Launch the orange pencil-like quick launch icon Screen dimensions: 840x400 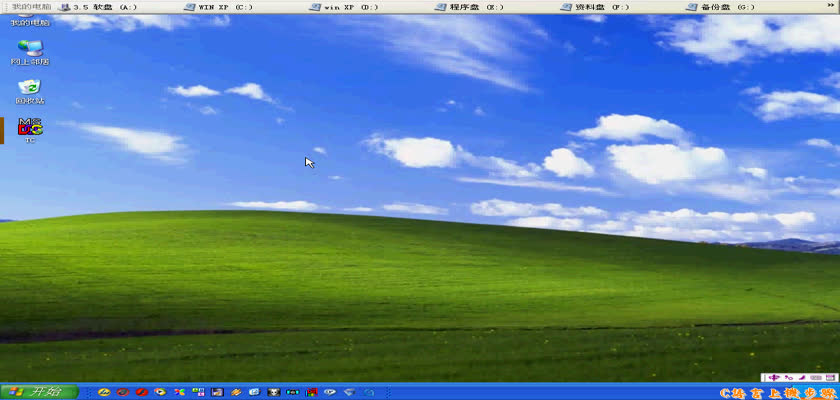click(x=236, y=393)
